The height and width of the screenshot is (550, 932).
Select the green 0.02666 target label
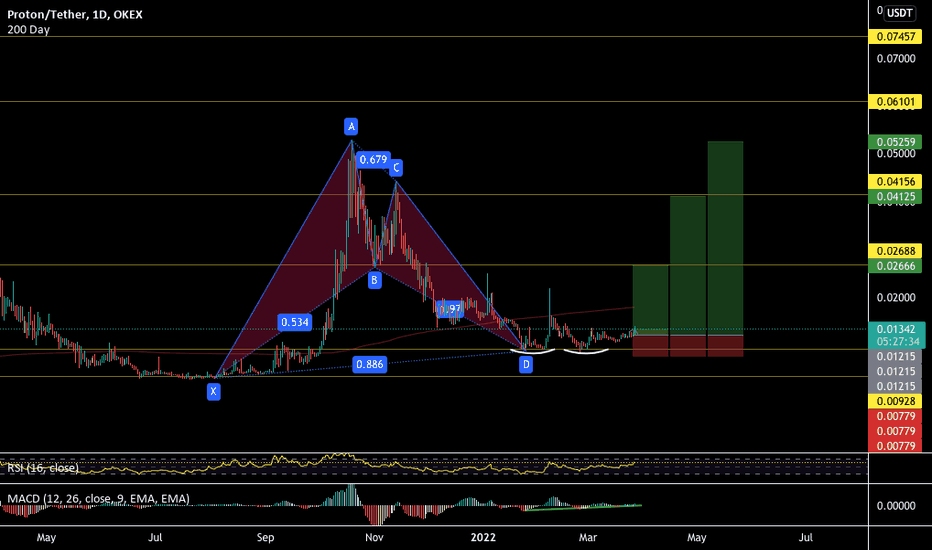(x=896, y=266)
